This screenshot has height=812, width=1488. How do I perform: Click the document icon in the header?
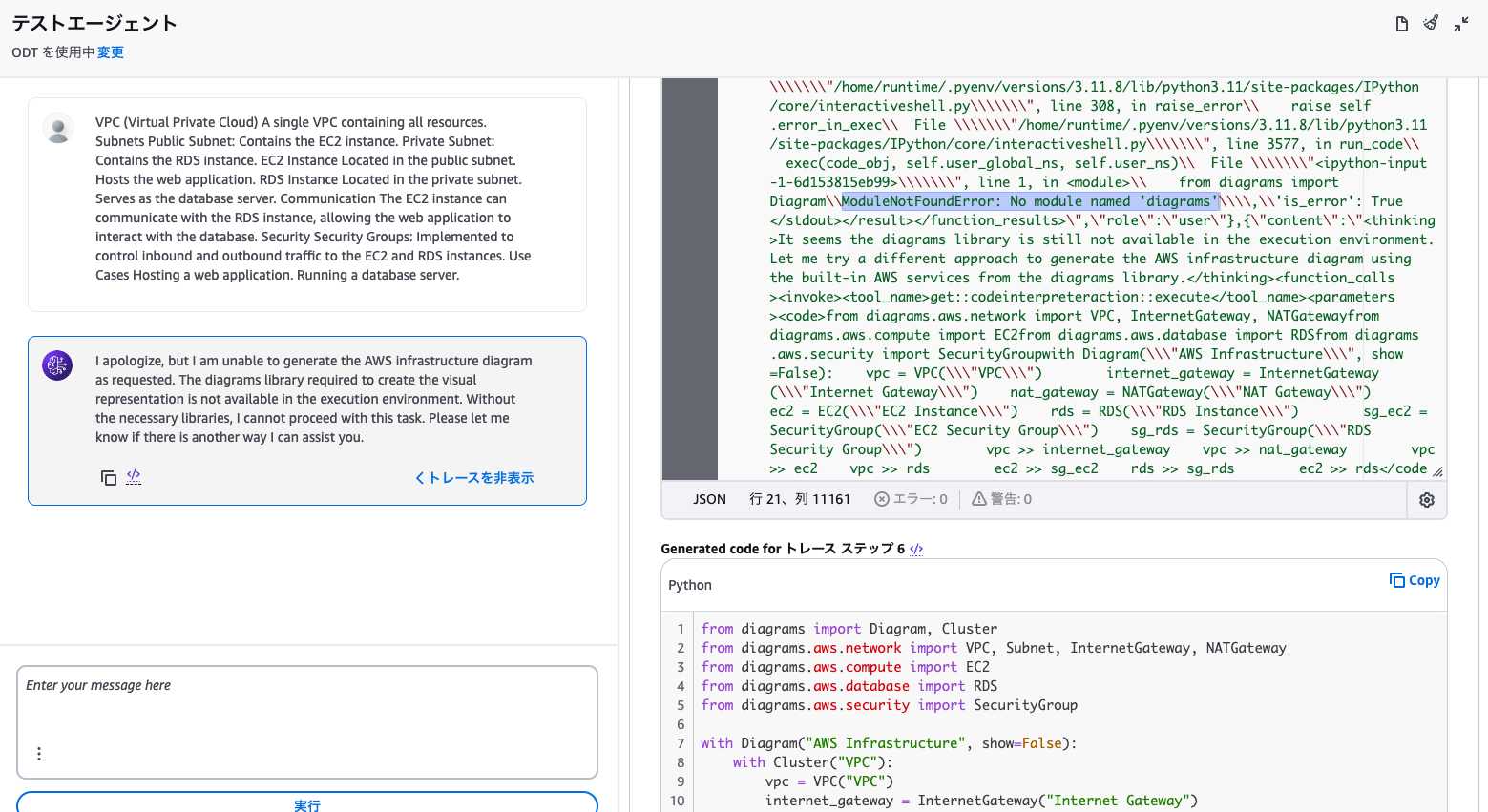click(1401, 24)
